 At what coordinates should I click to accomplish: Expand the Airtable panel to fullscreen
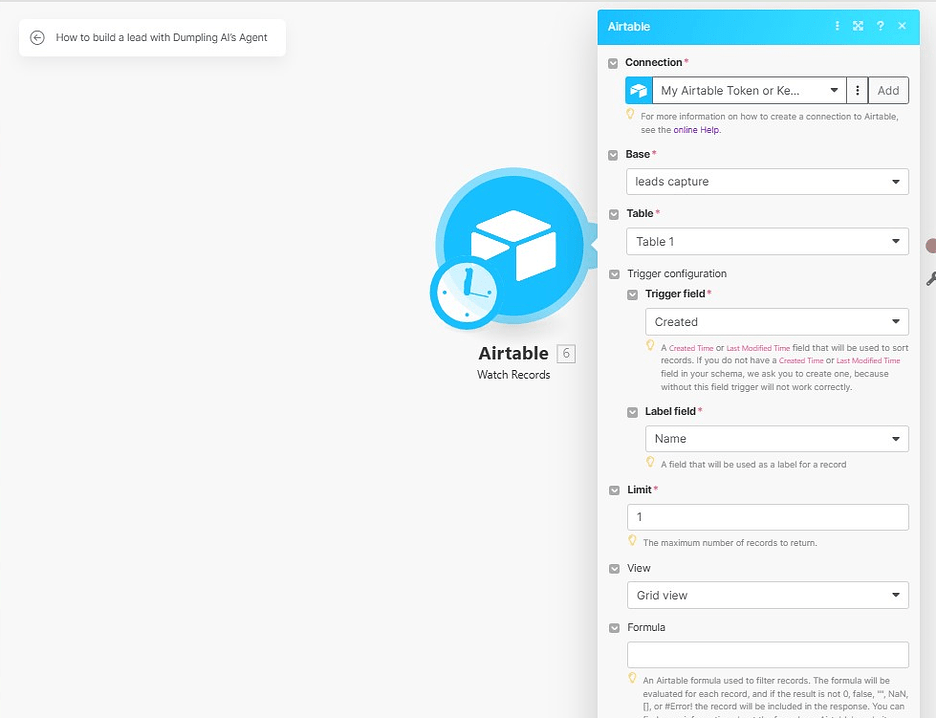tap(858, 26)
